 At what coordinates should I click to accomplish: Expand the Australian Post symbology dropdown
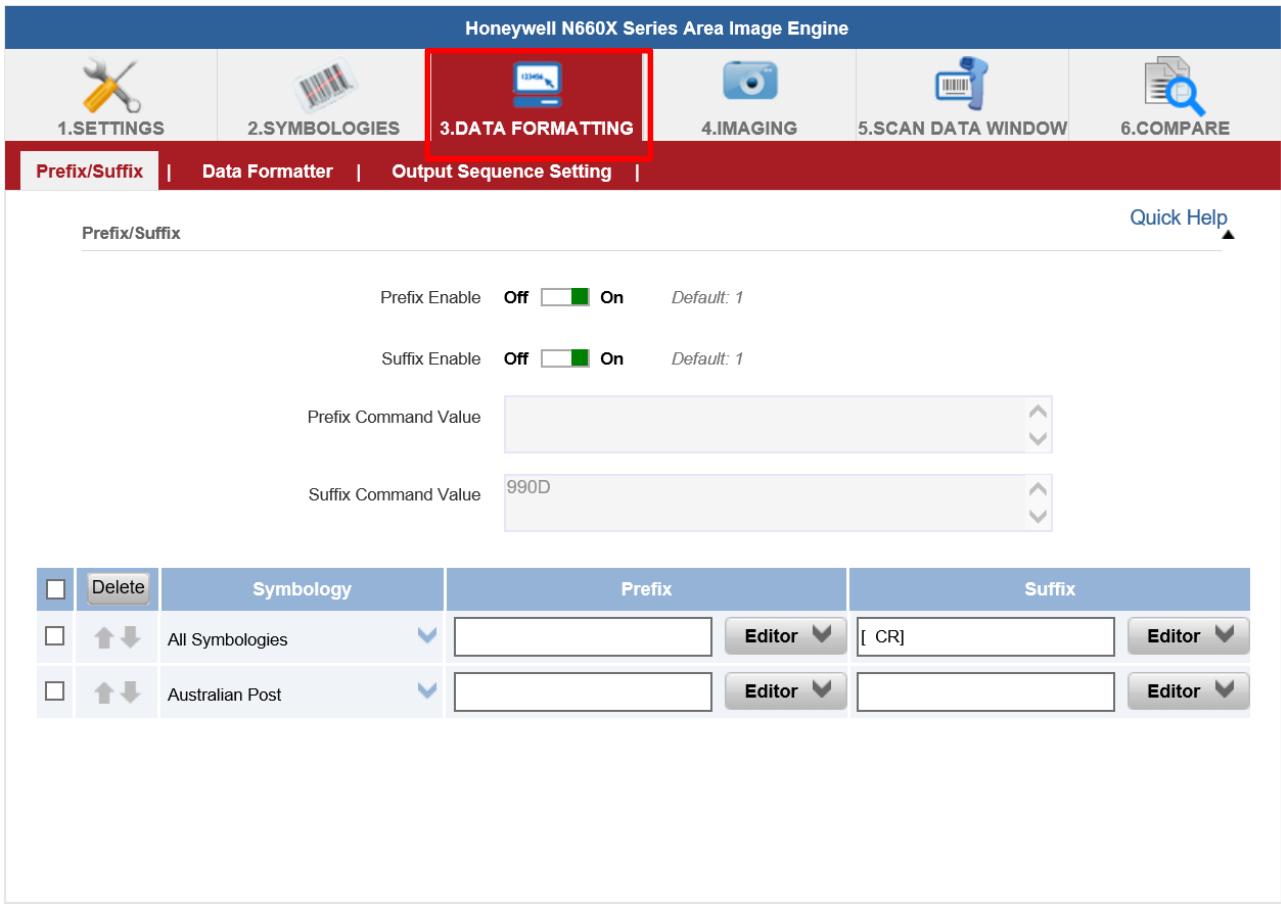coord(428,691)
